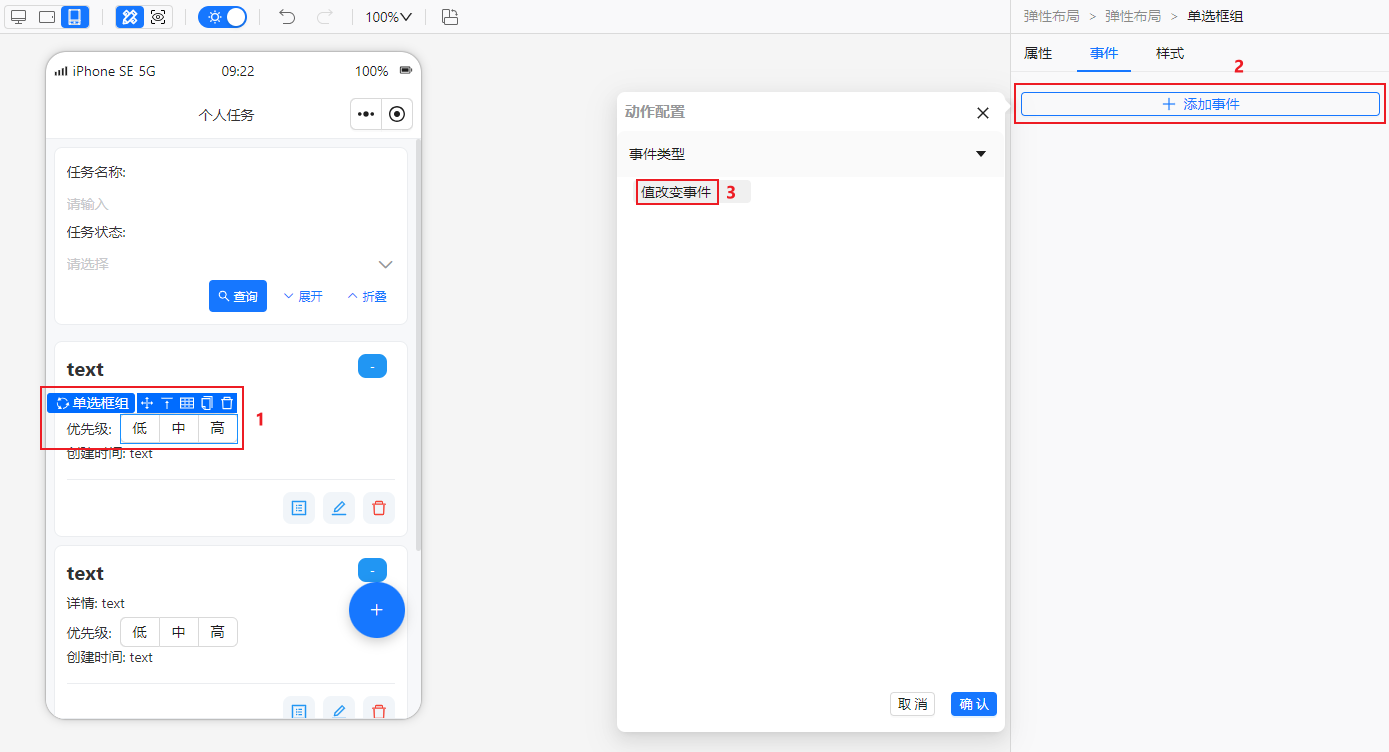Click the move handle of 单选框组
The height and width of the screenshot is (752, 1389).
(x=147, y=403)
